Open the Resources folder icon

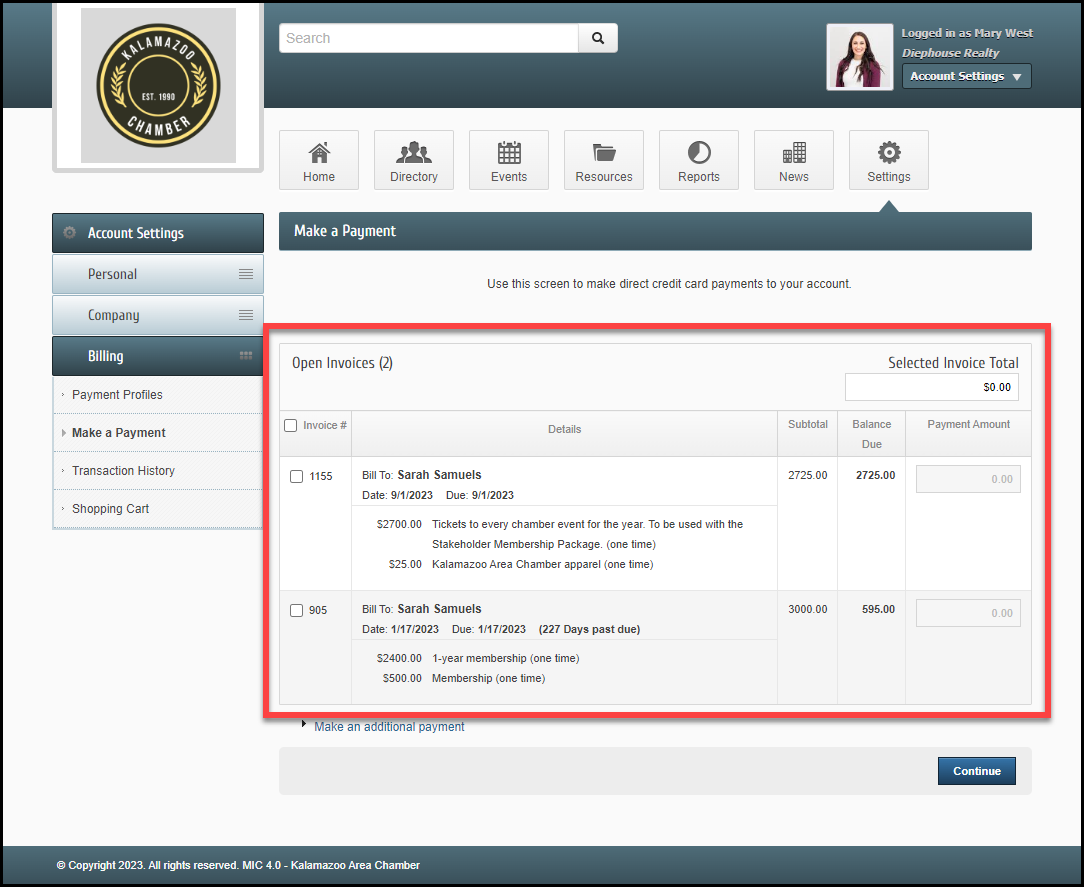coord(604,153)
